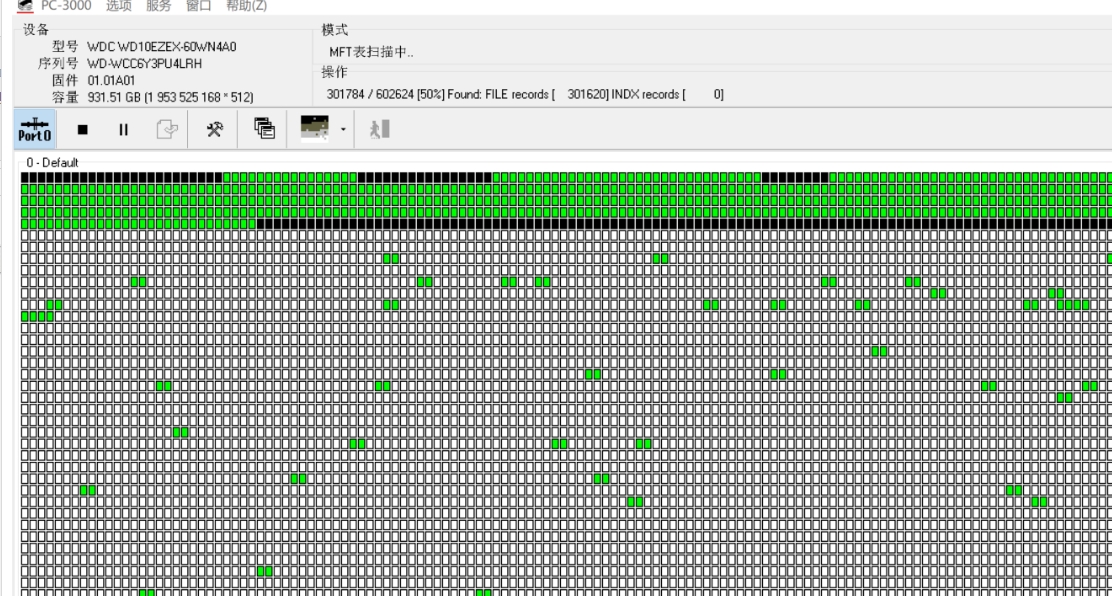Click the capacity value 931.51 GB
1112x596 pixels.
170,97
